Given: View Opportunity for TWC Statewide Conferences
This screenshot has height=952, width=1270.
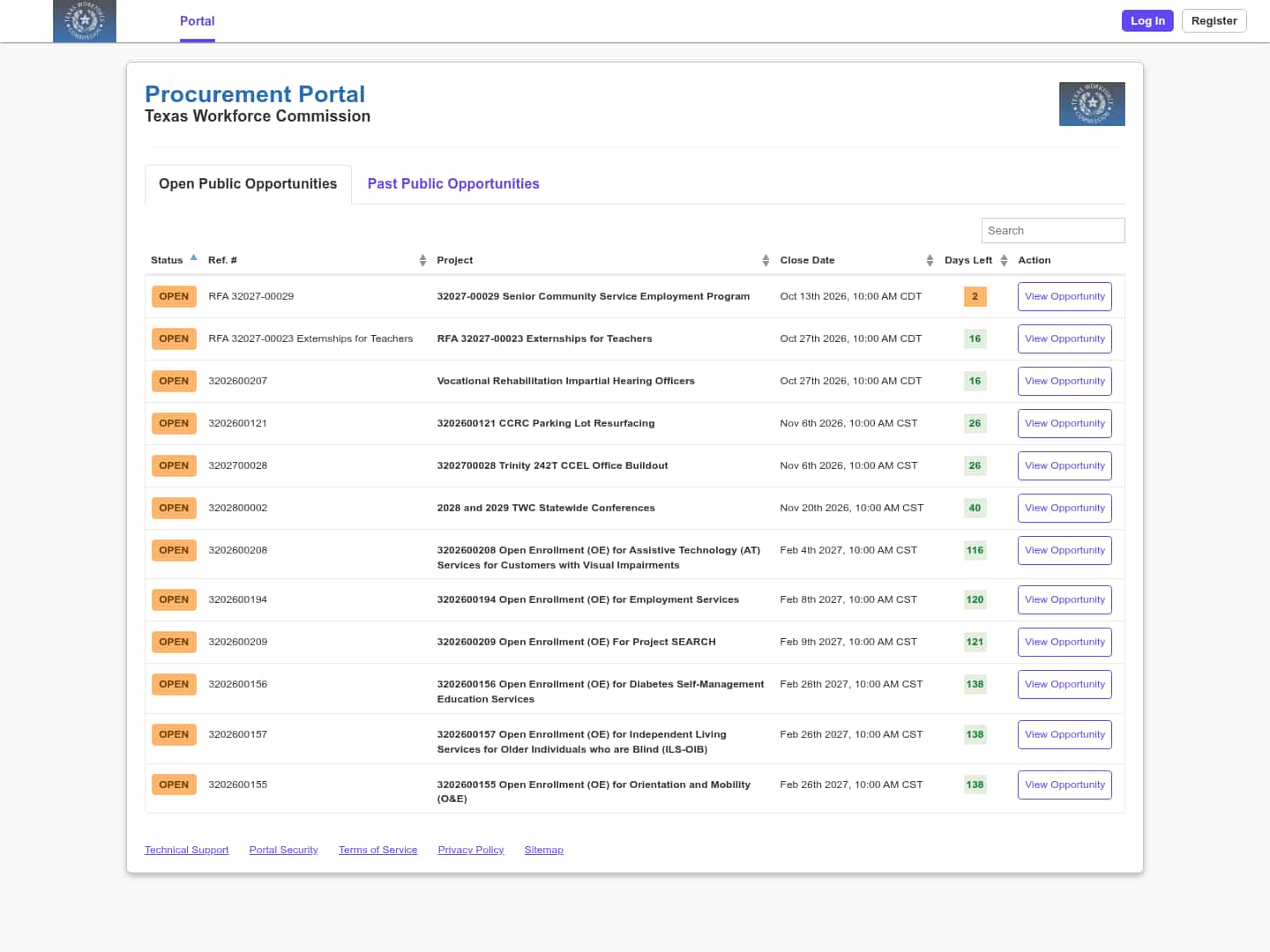Looking at the screenshot, I should pyautogui.click(x=1065, y=509).
